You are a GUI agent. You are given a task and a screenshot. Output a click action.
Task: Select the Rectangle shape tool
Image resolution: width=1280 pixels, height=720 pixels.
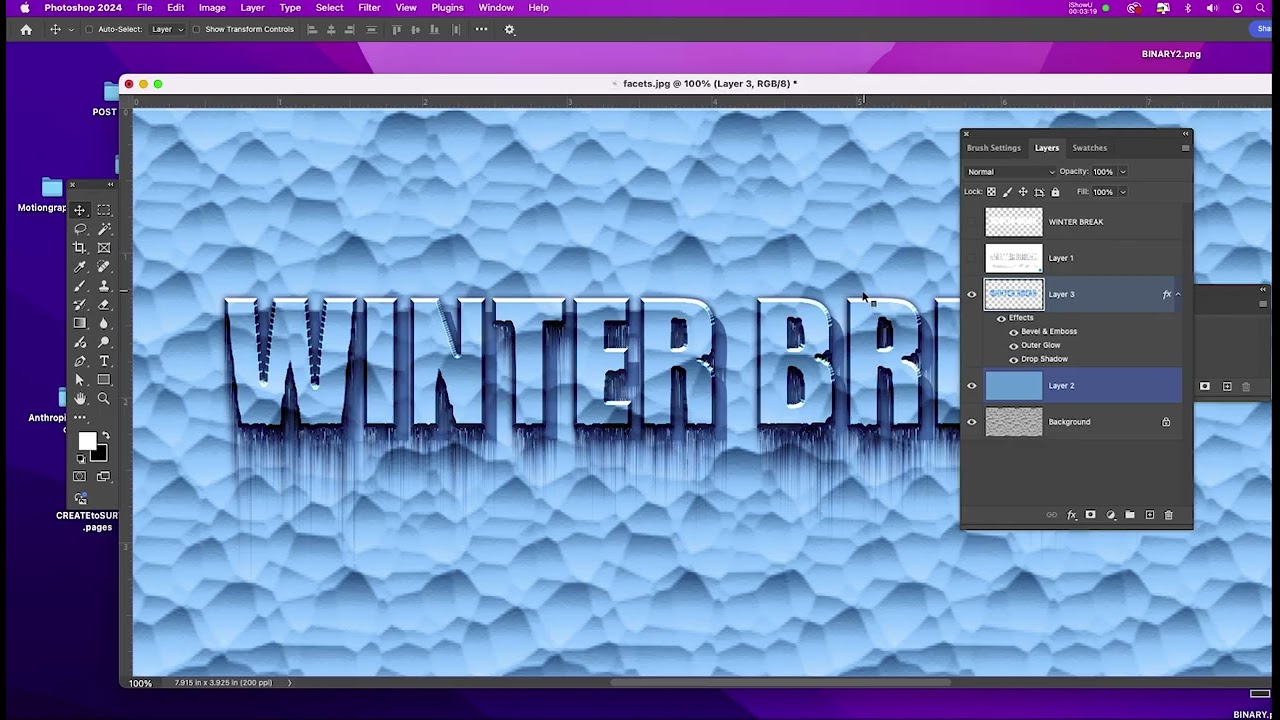click(104, 380)
